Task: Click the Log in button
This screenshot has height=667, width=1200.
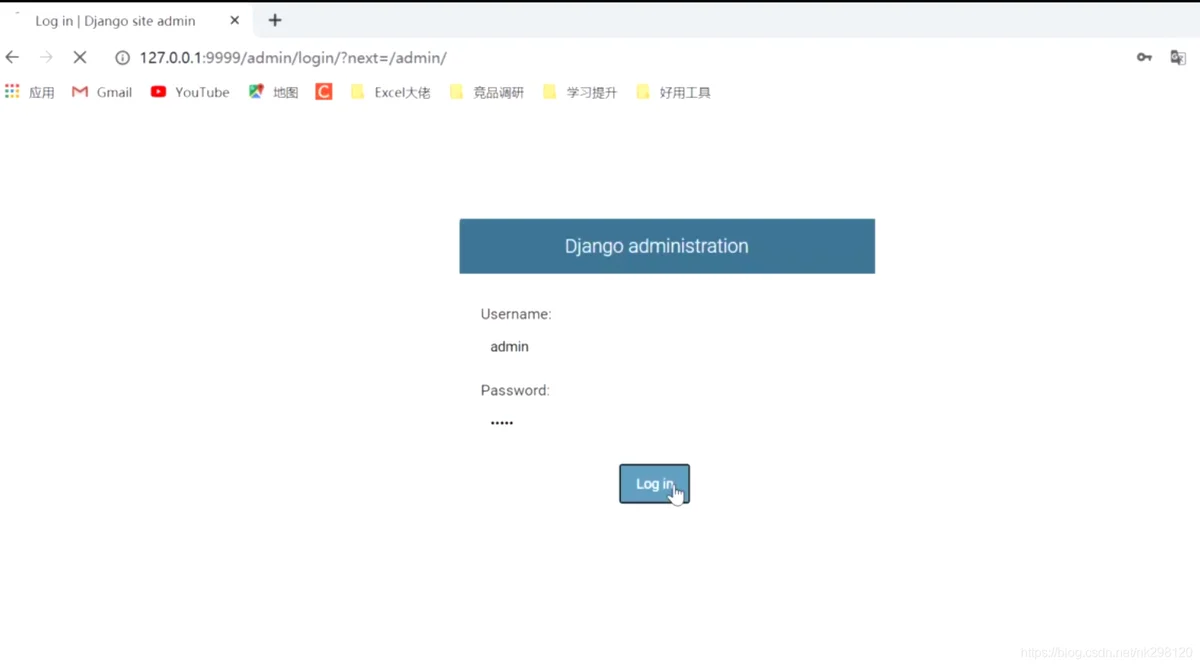Action: point(655,484)
